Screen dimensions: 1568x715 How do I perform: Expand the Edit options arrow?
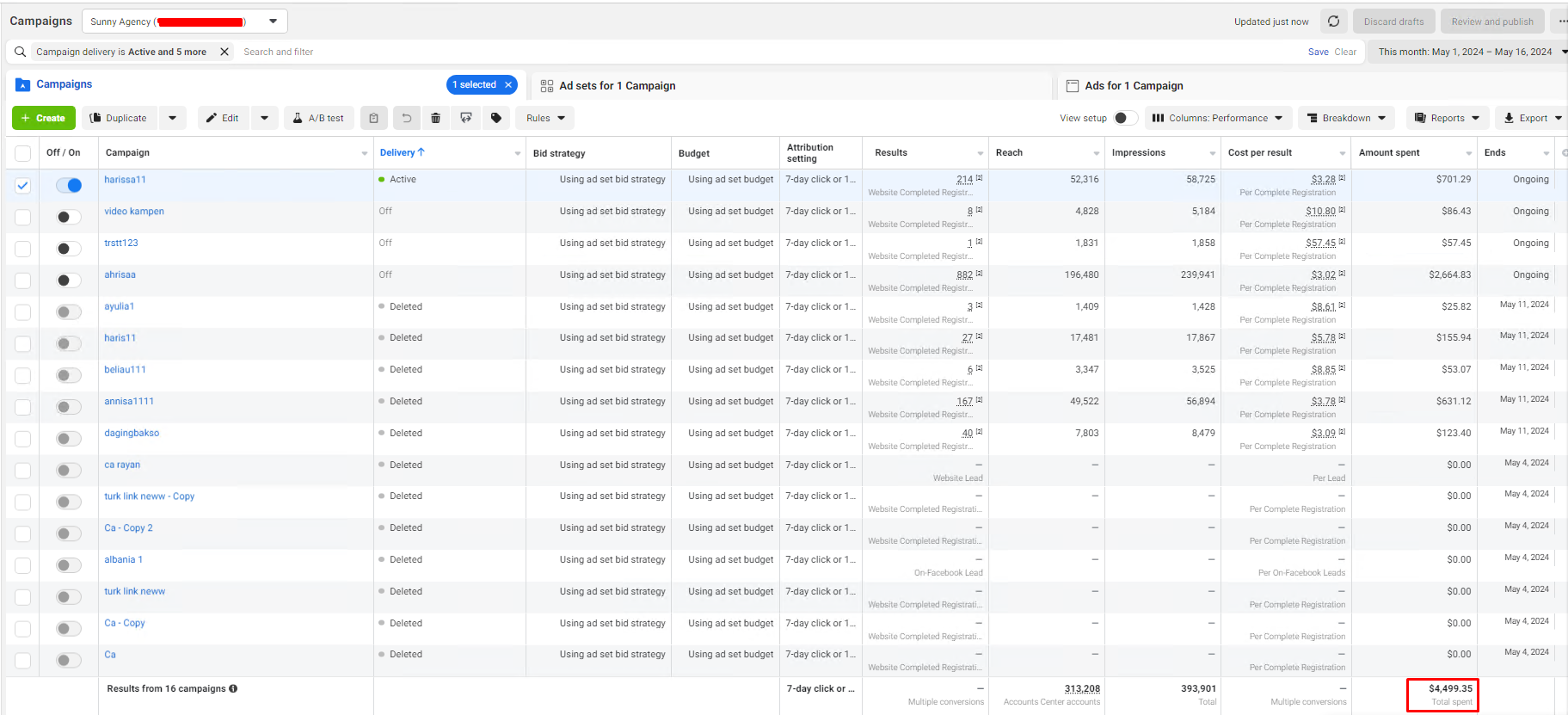pyautogui.click(x=264, y=118)
